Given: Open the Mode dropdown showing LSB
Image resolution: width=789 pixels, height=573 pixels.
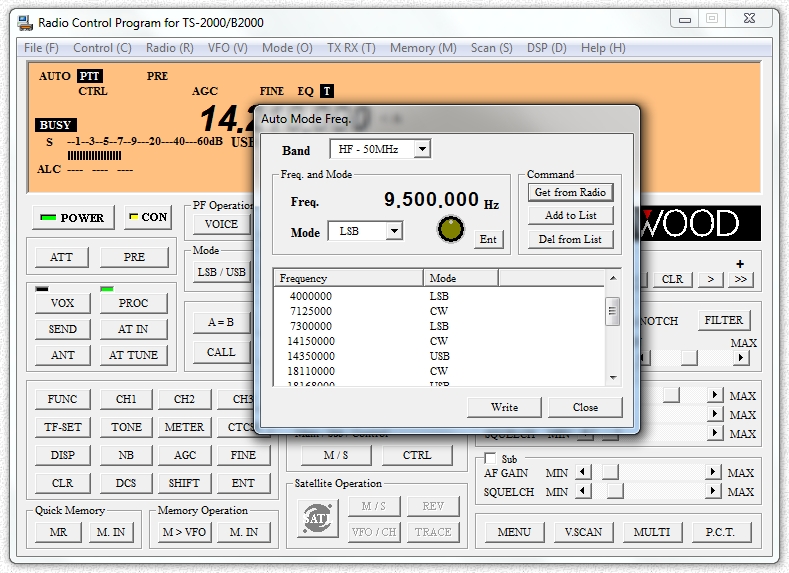Looking at the screenshot, I should tap(365, 231).
